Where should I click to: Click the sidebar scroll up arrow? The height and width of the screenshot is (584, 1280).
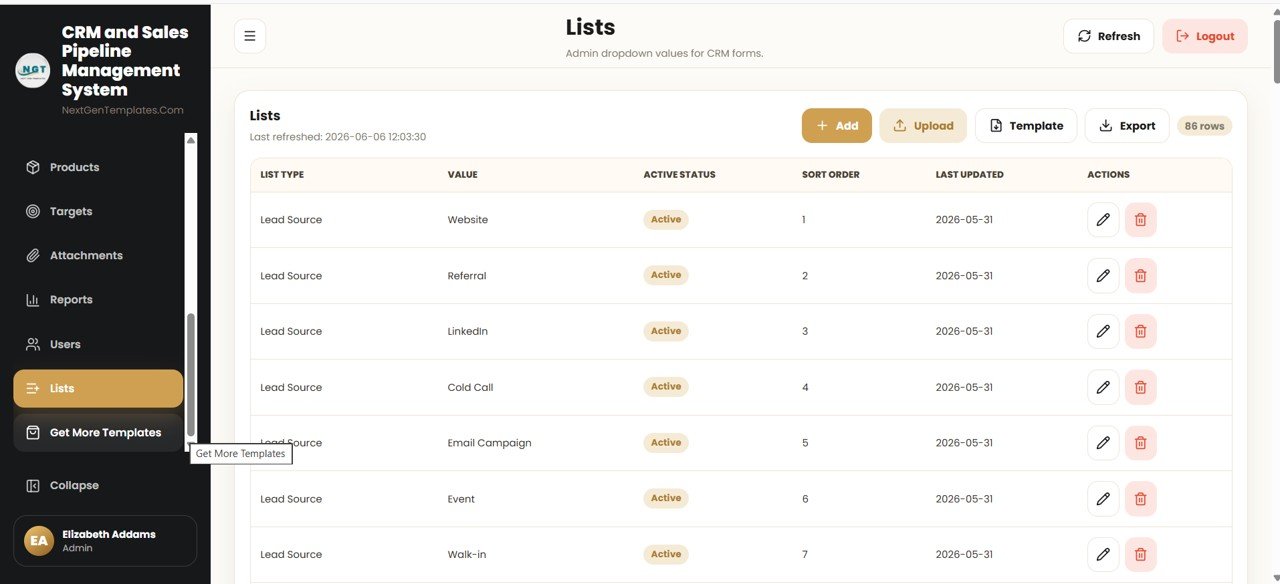191,140
